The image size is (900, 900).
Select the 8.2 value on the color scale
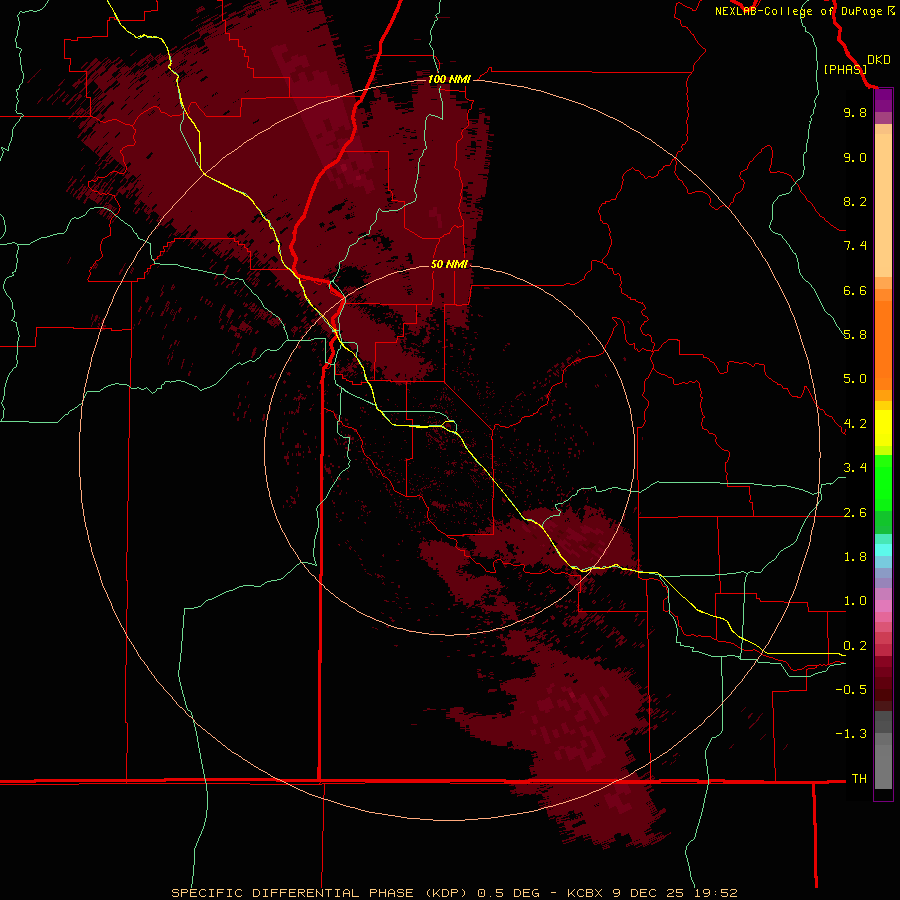[855, 201]
